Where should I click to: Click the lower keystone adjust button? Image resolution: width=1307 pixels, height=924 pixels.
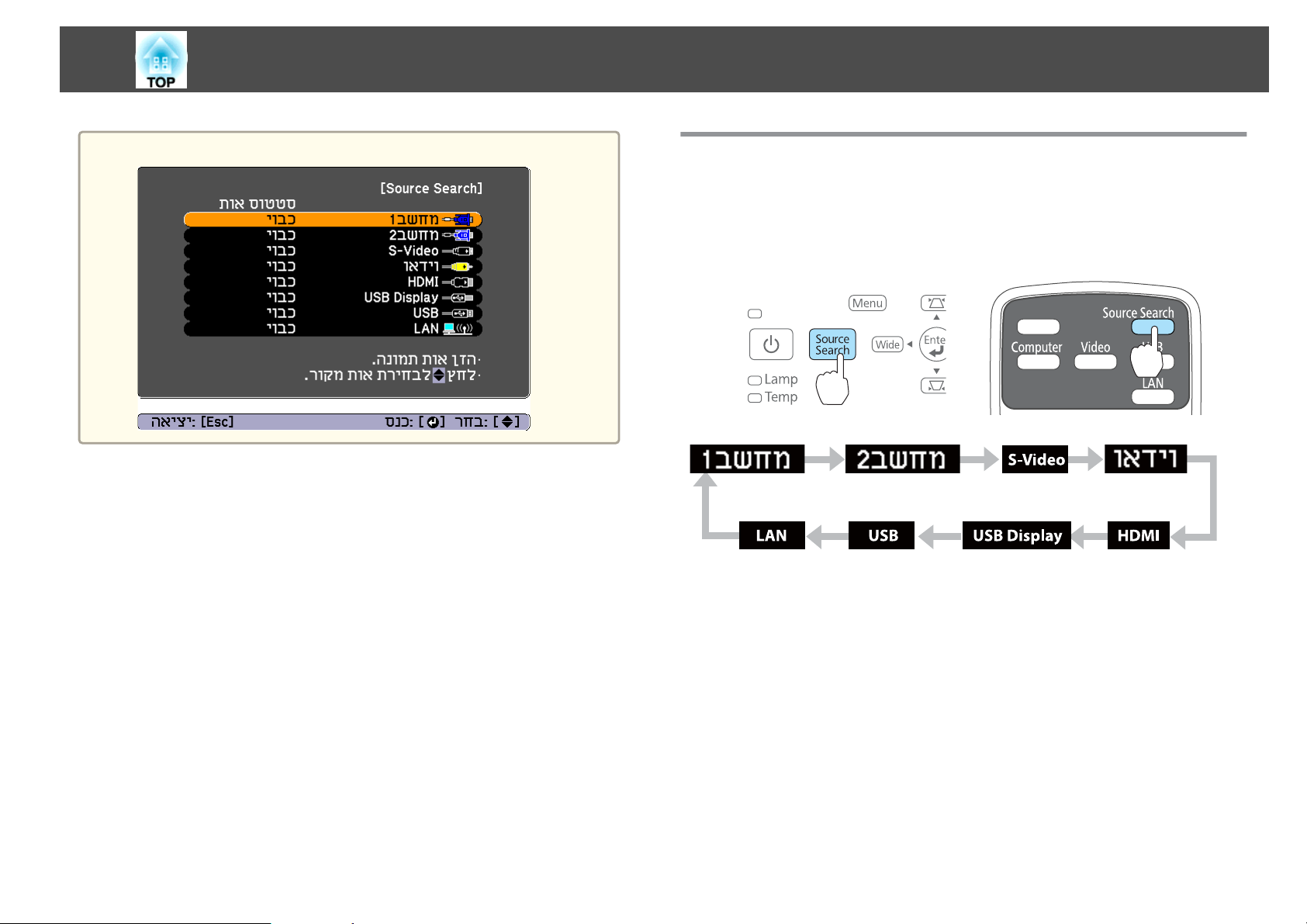point(934,385)
